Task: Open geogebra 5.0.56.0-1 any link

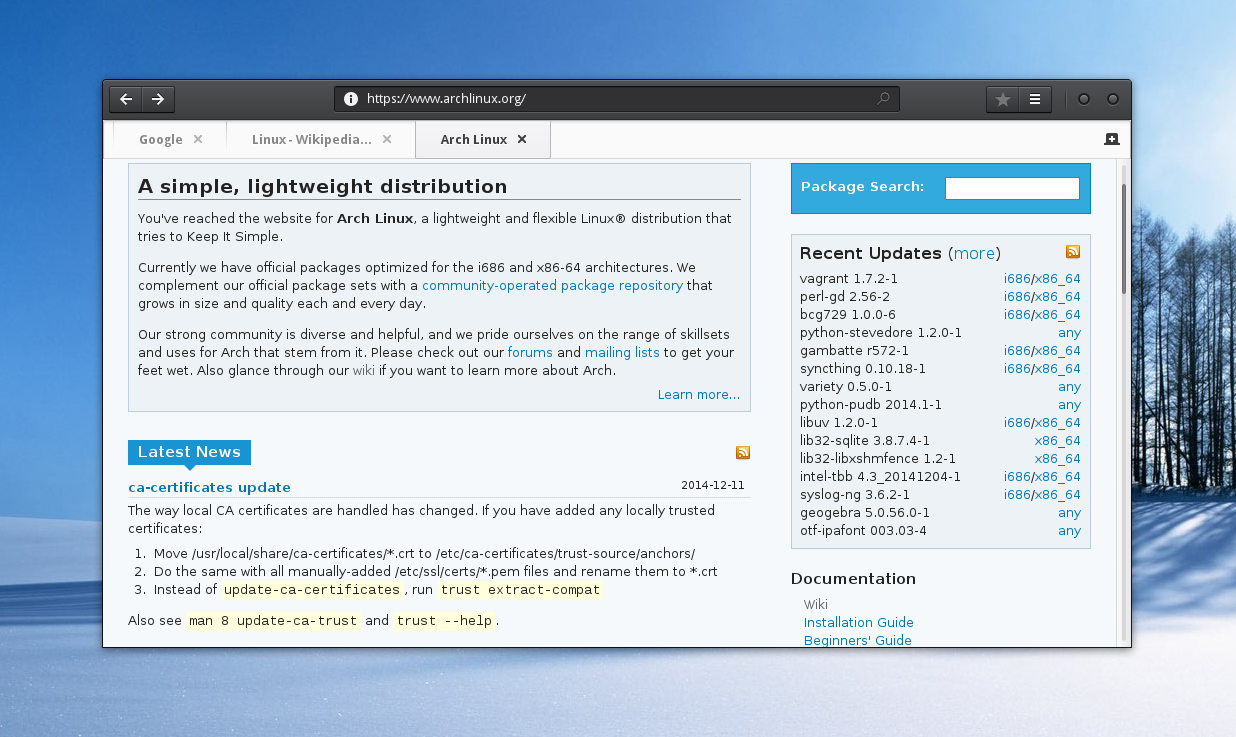Action: click(x=1069, y=513)
